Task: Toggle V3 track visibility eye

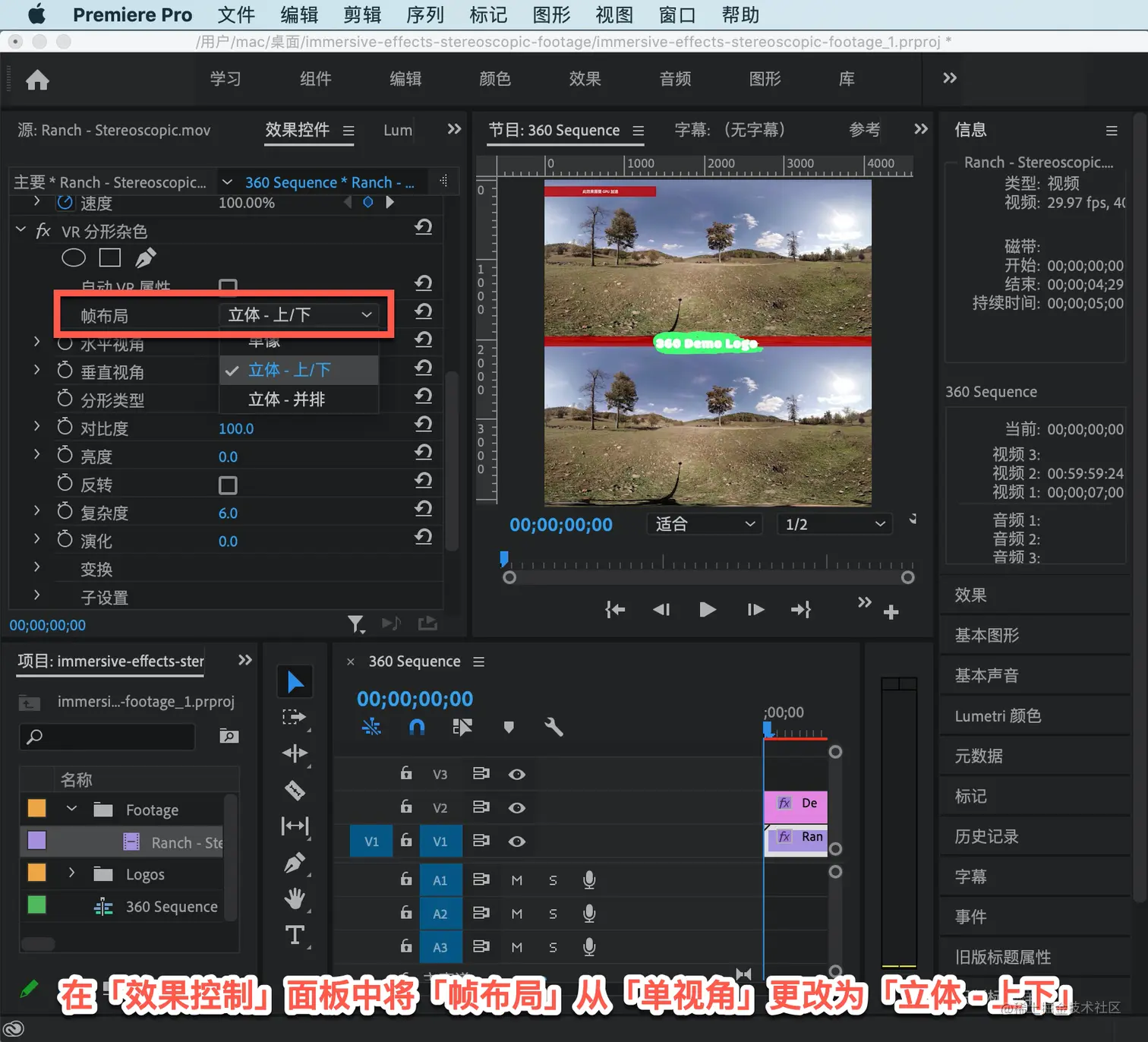Action: [x=517, y=775]
